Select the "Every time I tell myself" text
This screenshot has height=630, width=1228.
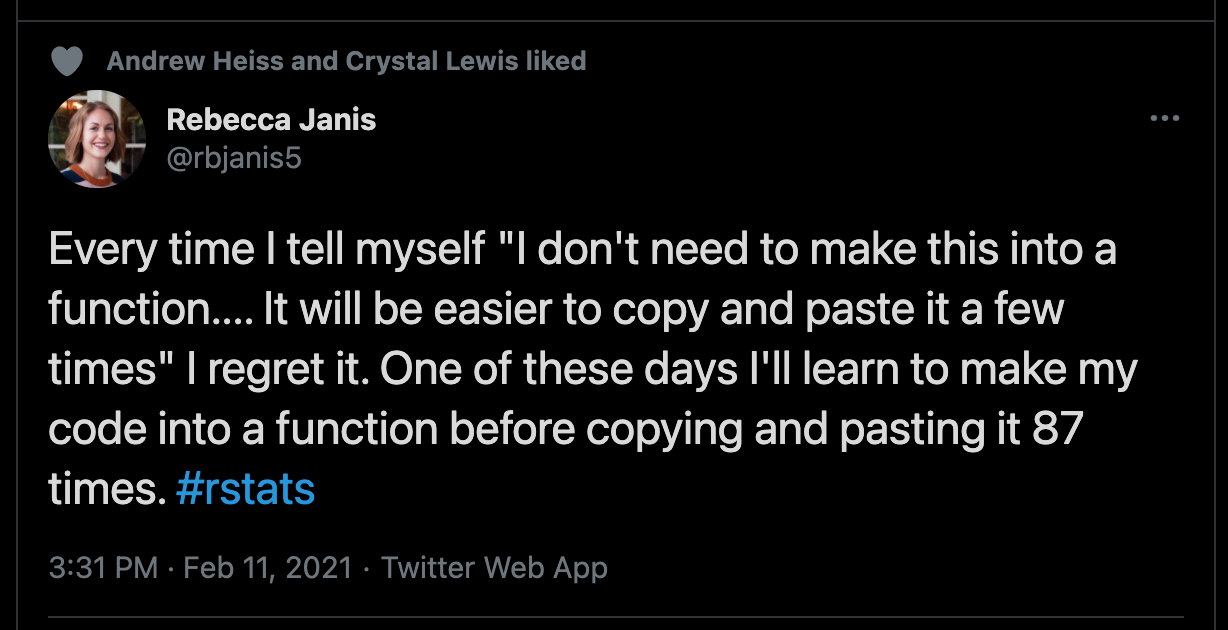266,251
